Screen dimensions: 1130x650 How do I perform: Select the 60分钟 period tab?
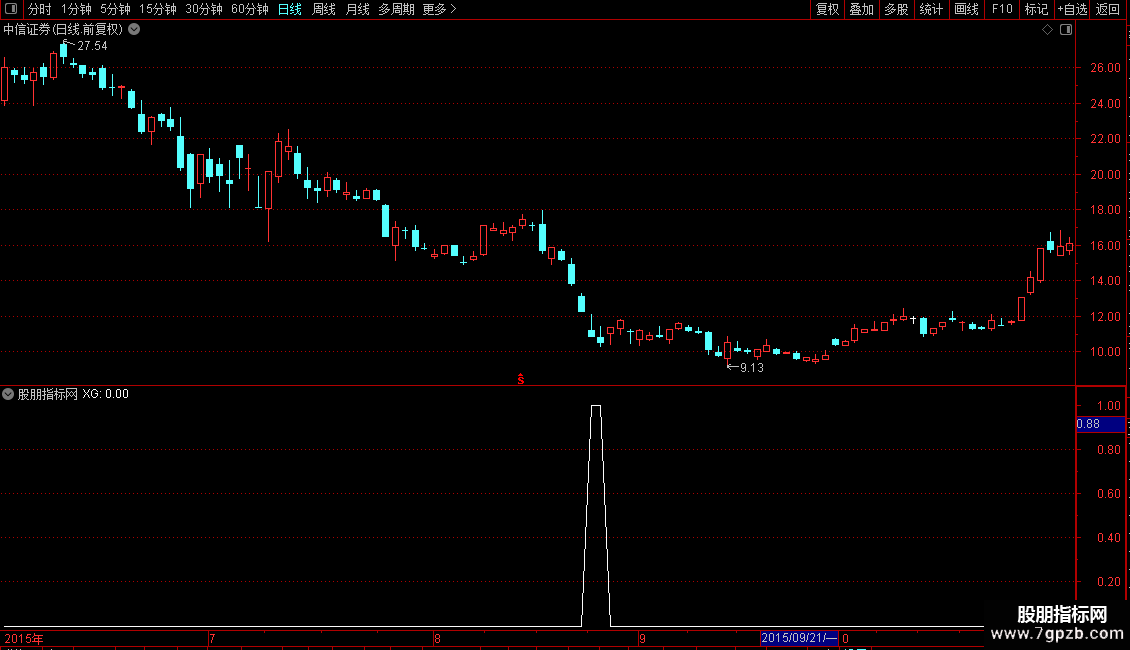[249, 9]
